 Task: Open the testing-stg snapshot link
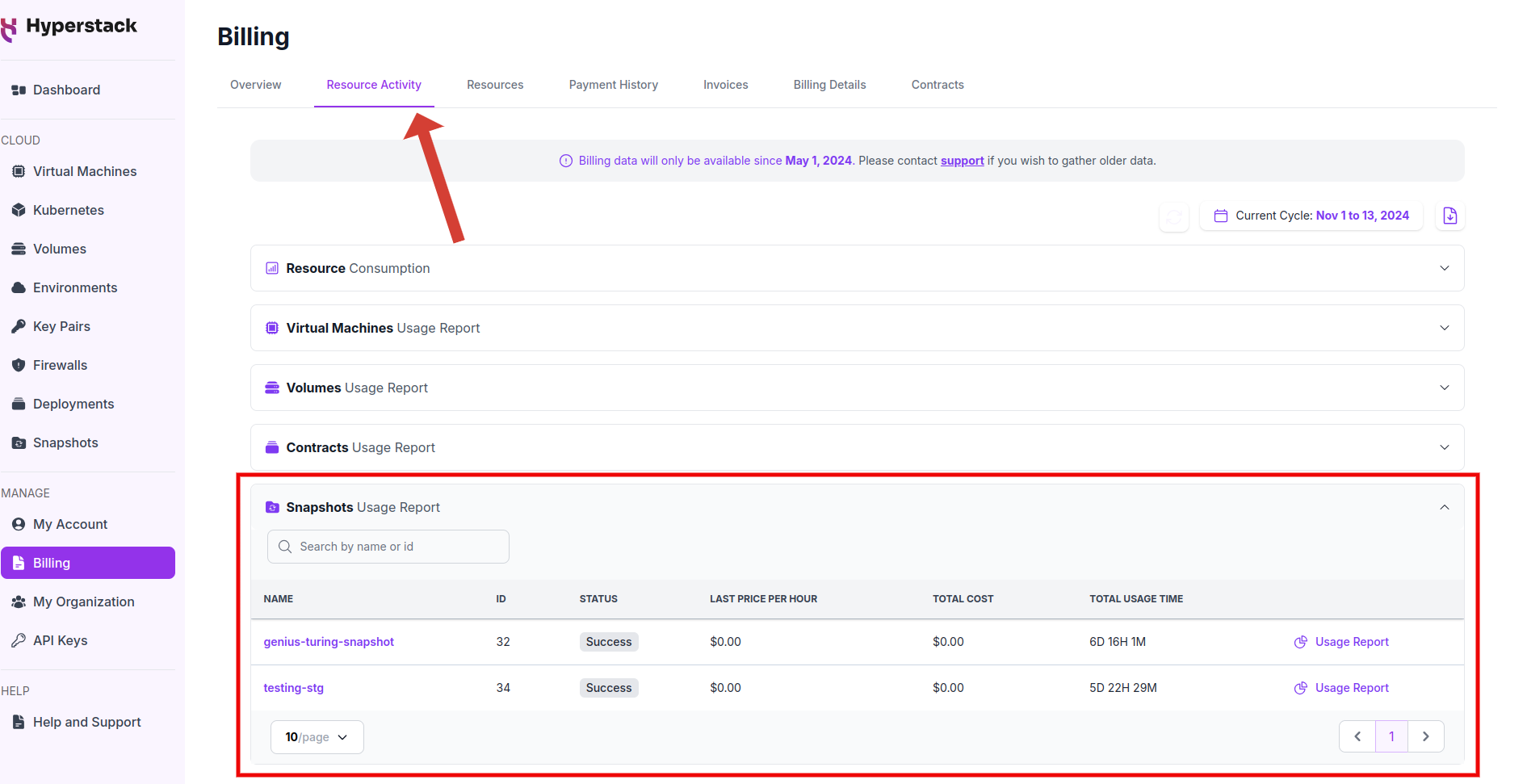tap(293, 688)
